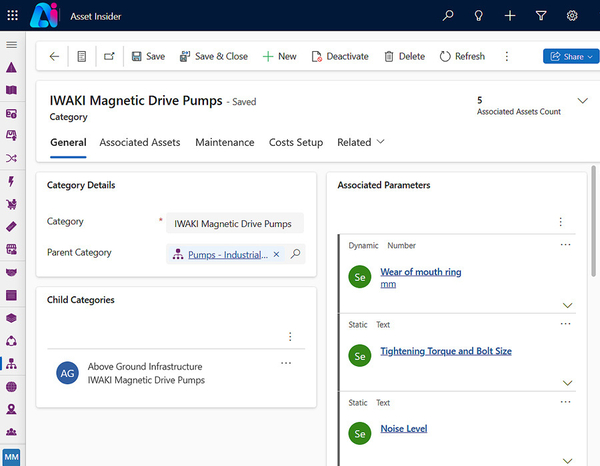
Task: Switch to the General tab
Action: [x=68, y=142]
